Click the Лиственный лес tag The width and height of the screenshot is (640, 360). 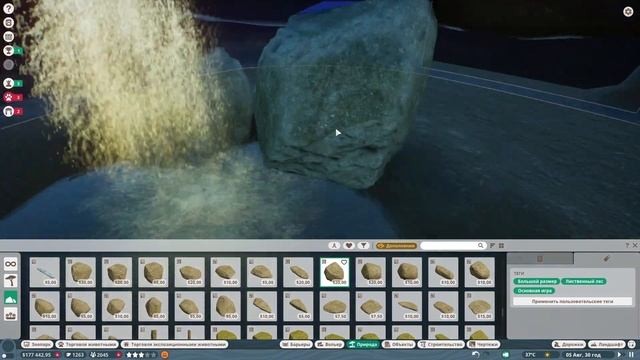point(584,282)
